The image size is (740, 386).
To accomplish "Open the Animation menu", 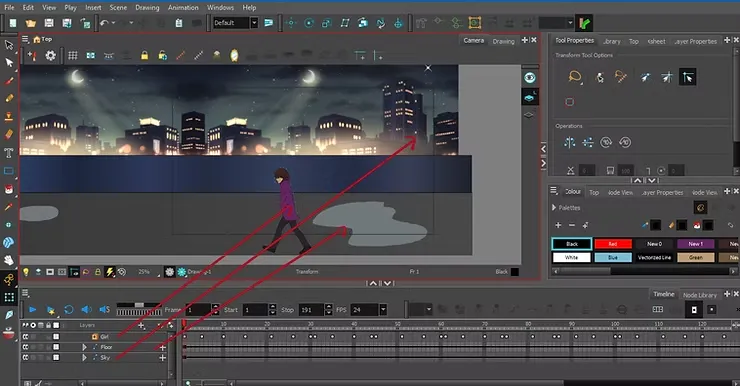I will (x=183, y=8).
